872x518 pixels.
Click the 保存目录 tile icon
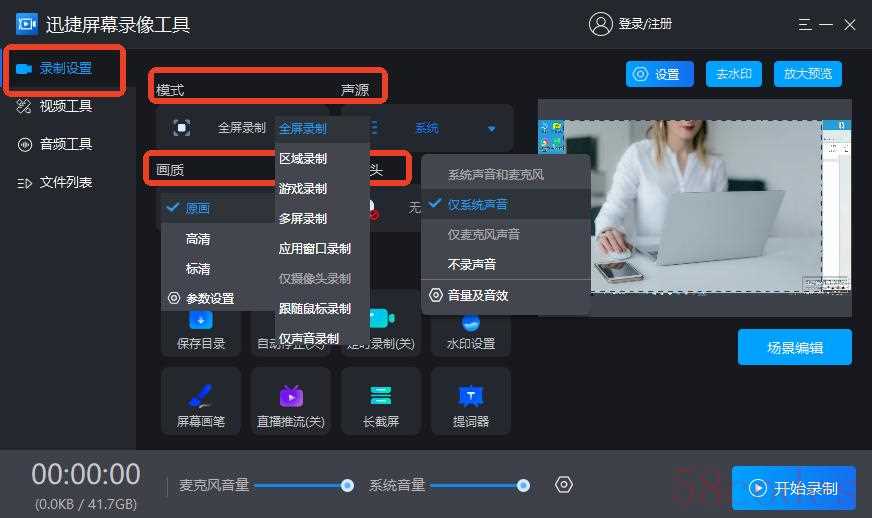pyautogui.click(x=201, y=320)
